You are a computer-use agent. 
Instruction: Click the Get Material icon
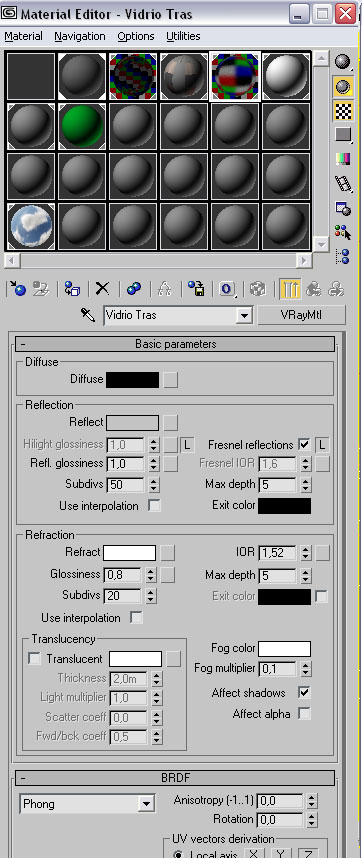click(17, 288)
